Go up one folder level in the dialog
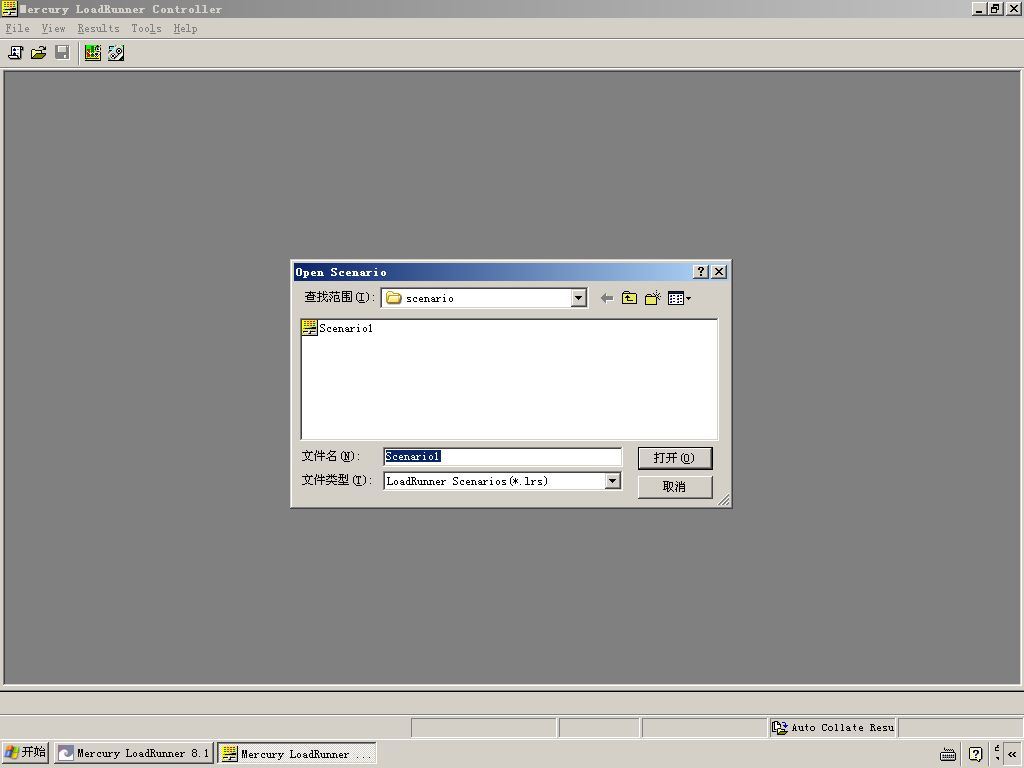The height and width of the screenshot is (768, 1024). click(x=629, y=298)
